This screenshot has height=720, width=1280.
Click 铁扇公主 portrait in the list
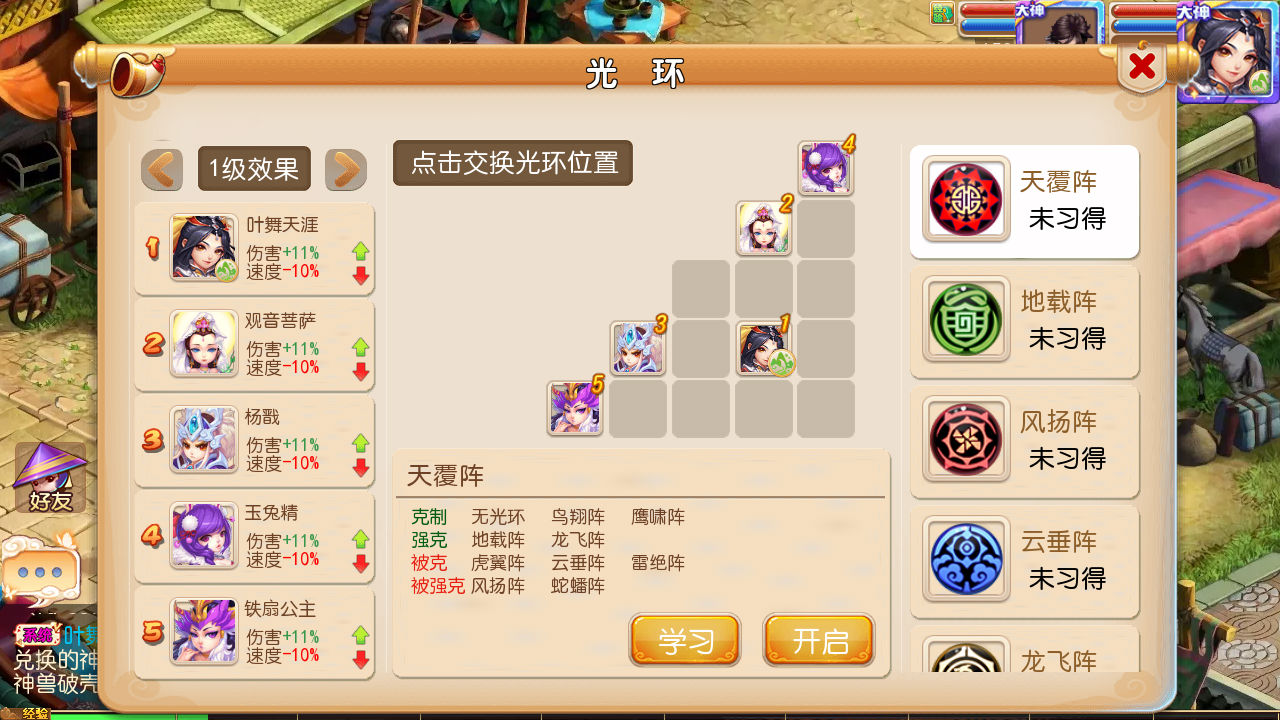tap(204, 631)
